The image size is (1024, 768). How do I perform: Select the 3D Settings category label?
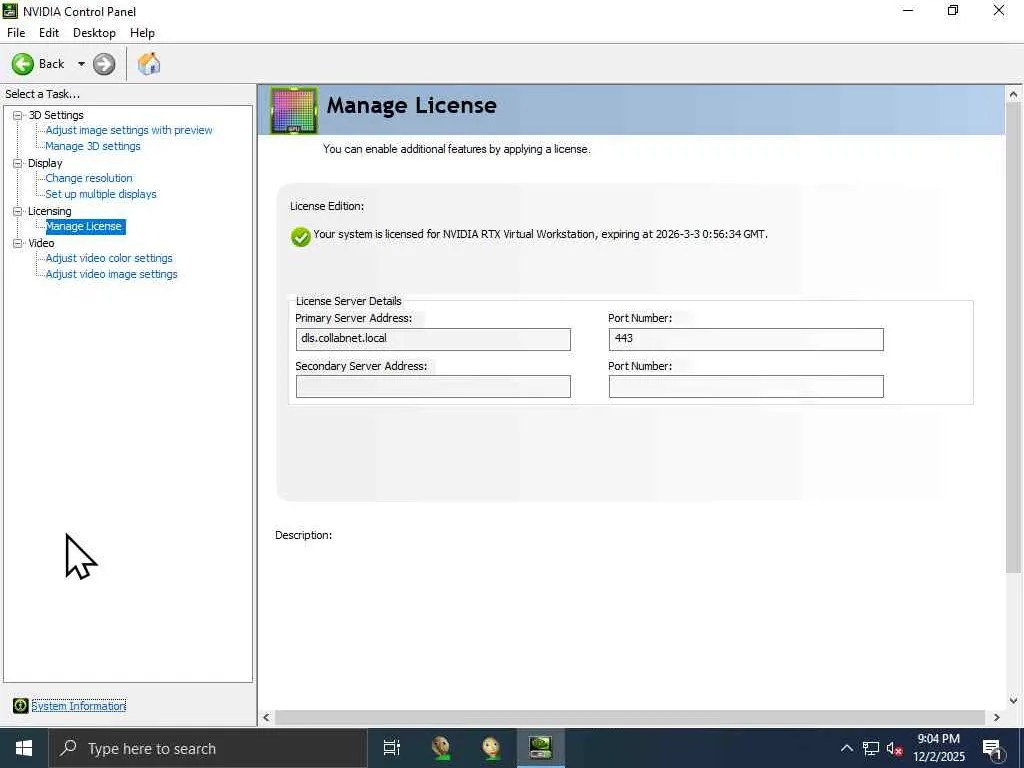coord(56,115)
